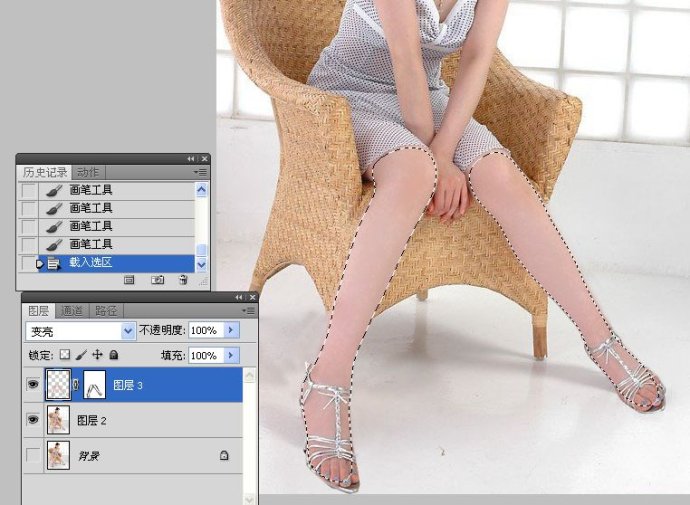The height and width of the screenshot is (505, 690).
Task: Expand the 填充 fill arrow
Action: pos(231,355)
